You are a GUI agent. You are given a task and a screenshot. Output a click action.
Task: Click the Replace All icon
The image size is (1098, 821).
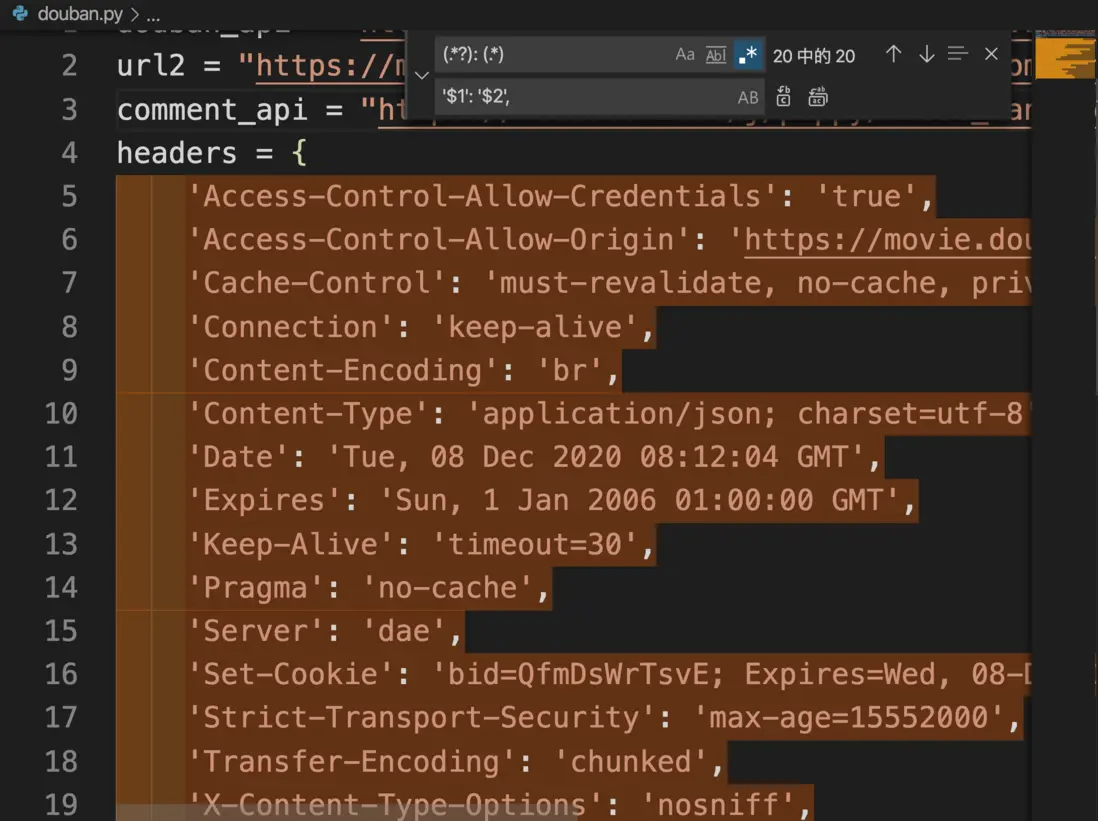click(x=817, y=97)
